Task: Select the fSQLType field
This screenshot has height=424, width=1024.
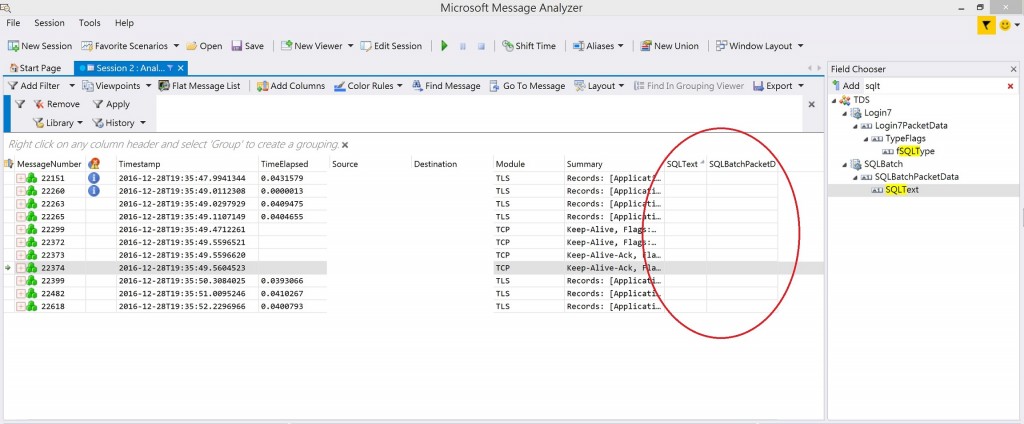Action: tap(916, 151)
